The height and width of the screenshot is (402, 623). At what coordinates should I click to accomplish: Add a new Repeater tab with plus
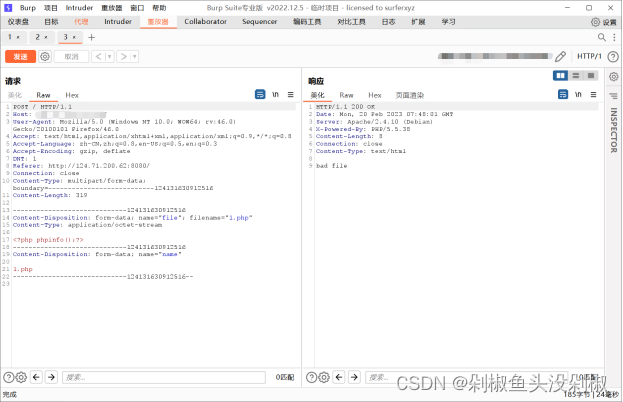coord(91,37)
